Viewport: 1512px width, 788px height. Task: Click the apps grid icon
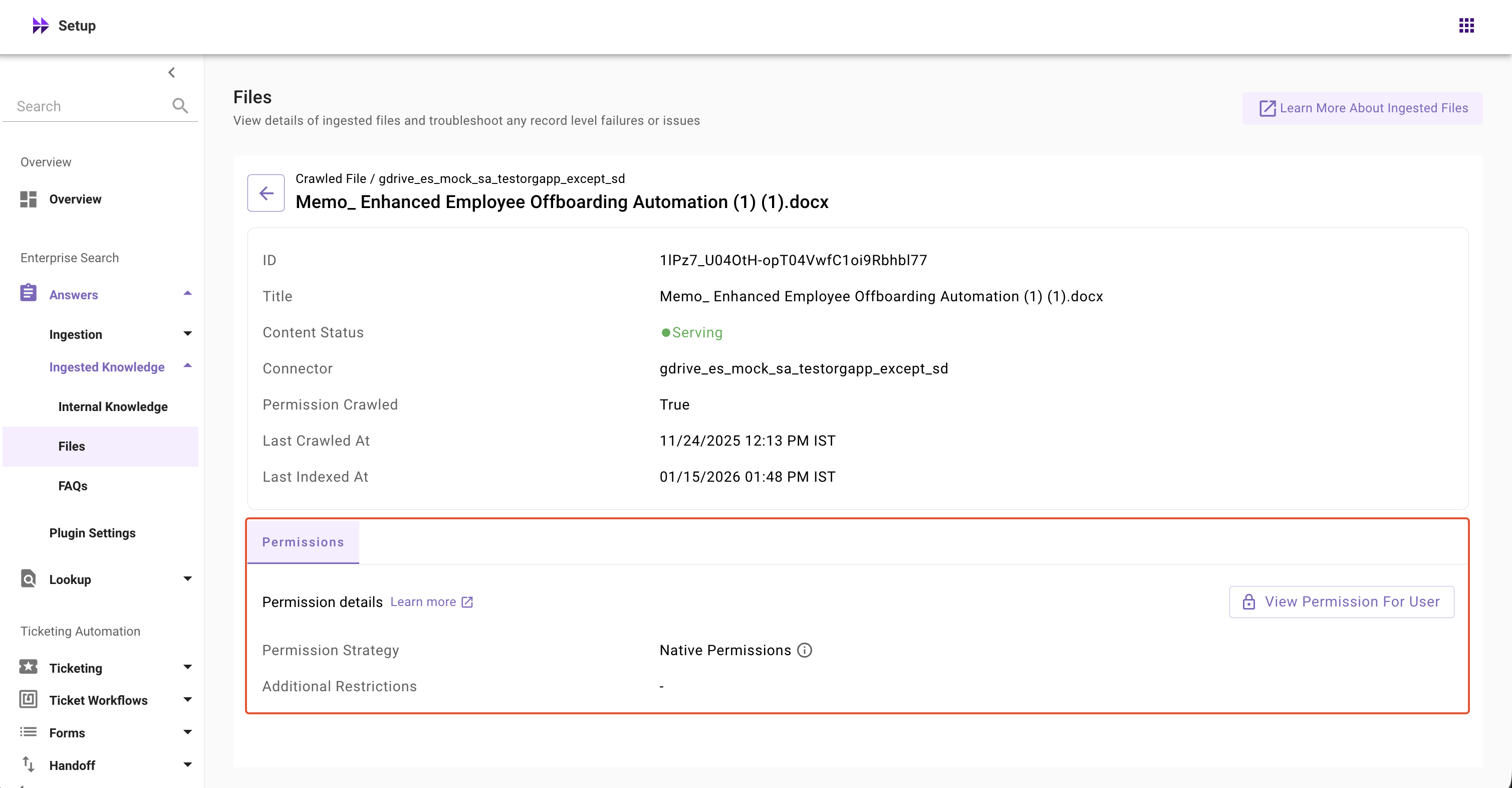tap(1466, 25)
